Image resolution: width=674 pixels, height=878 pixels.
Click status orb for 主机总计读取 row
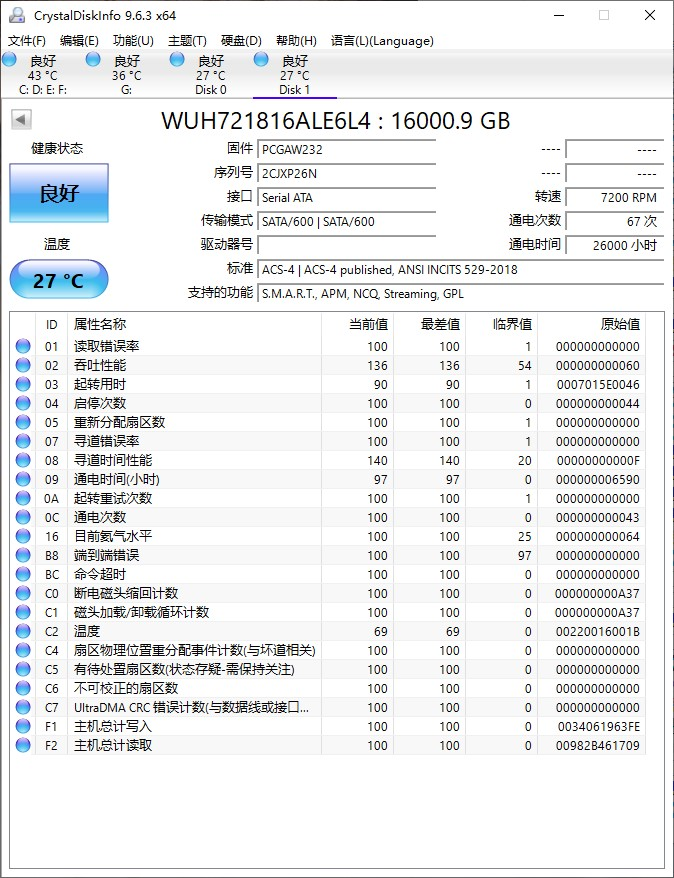tap(23, 745)
